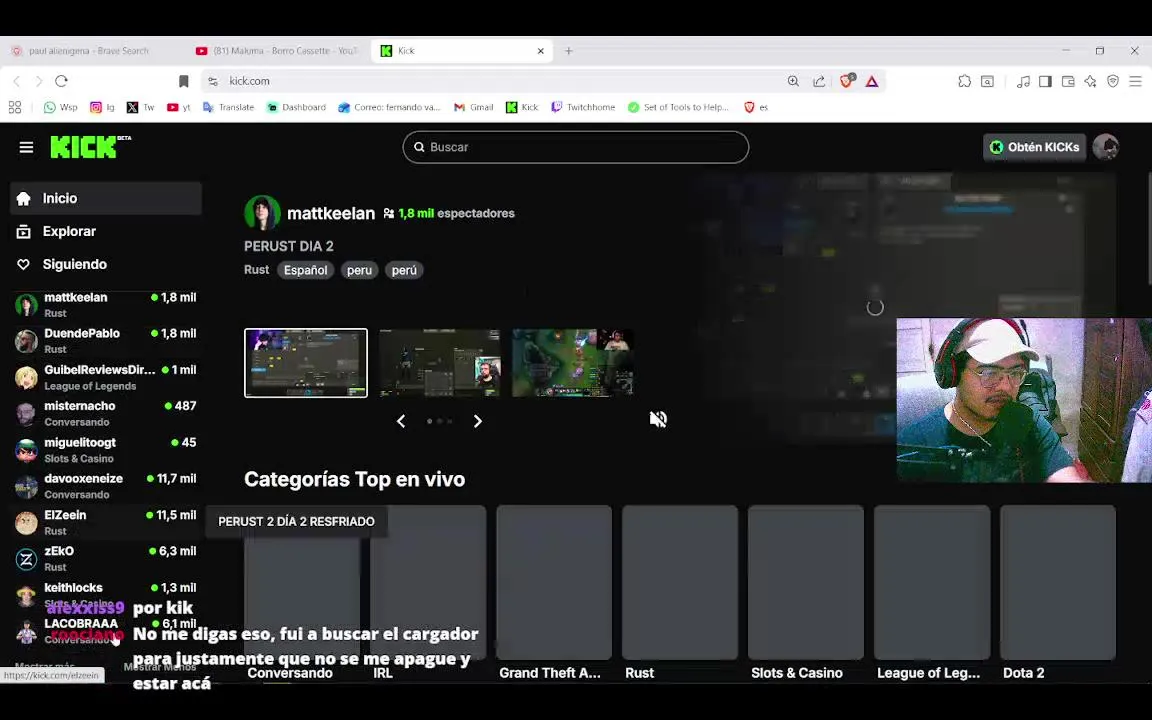Switch to the Maluma YouTube tab

coord(278,51)
